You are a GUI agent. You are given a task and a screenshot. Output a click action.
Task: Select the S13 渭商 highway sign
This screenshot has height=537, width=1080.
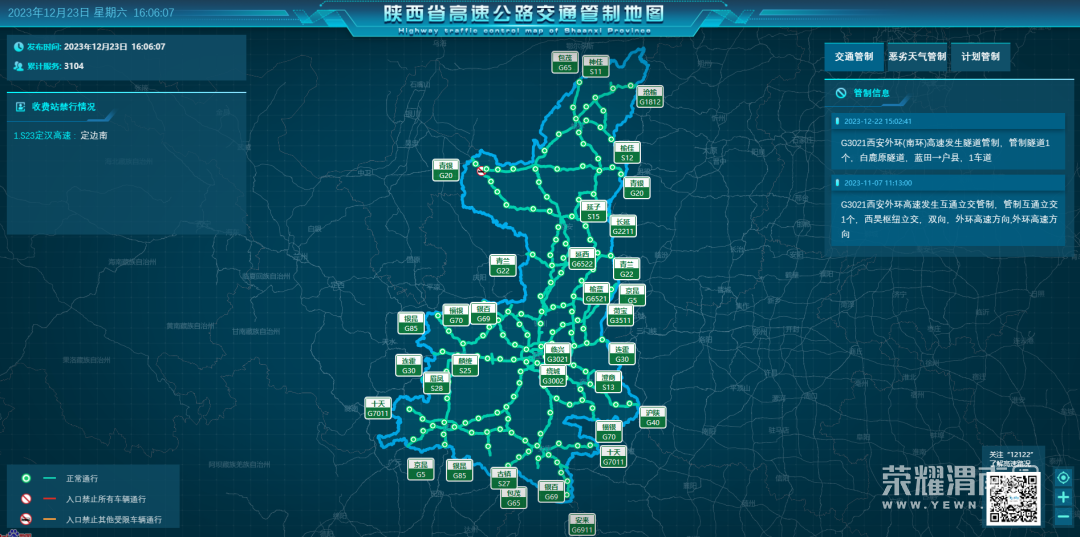click(x=608, y=383)
